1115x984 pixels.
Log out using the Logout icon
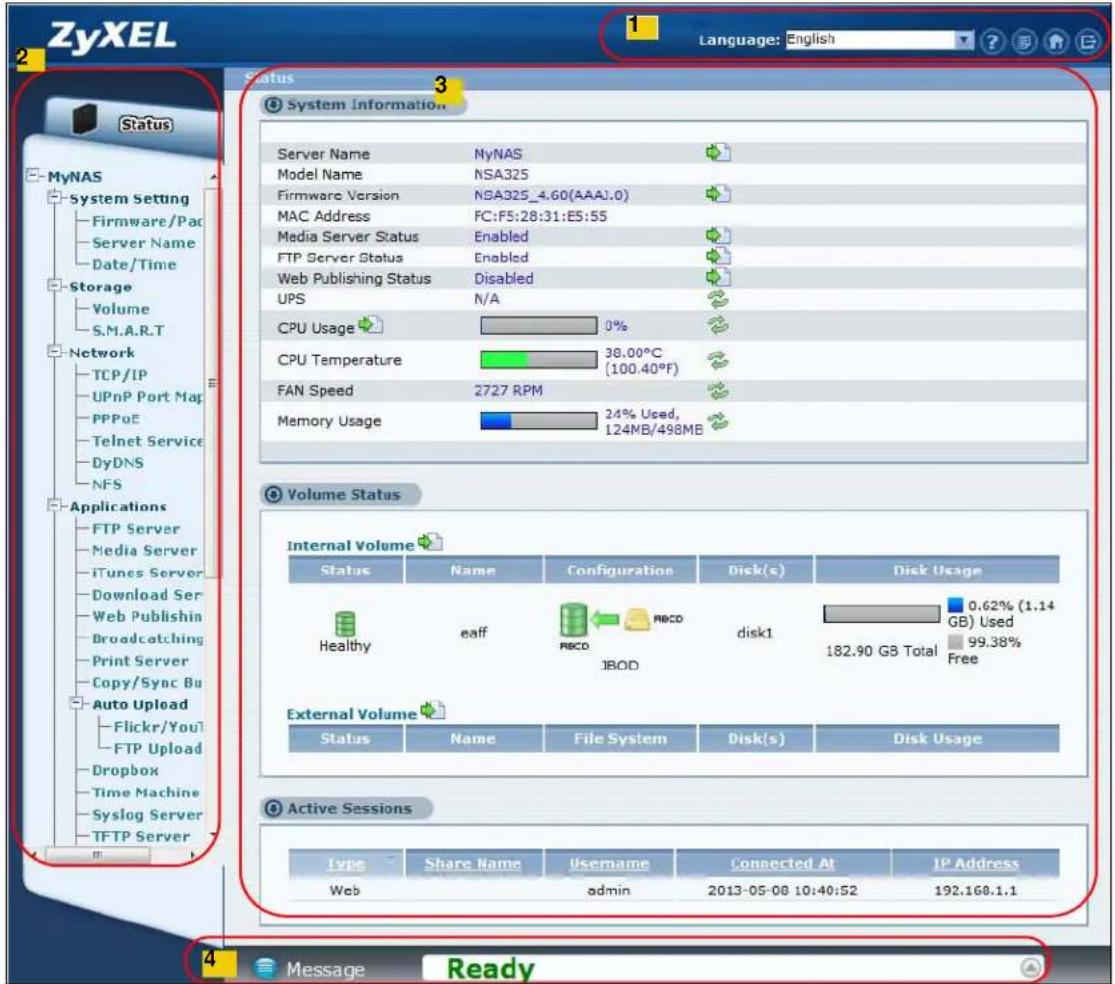pos(1088,42)
